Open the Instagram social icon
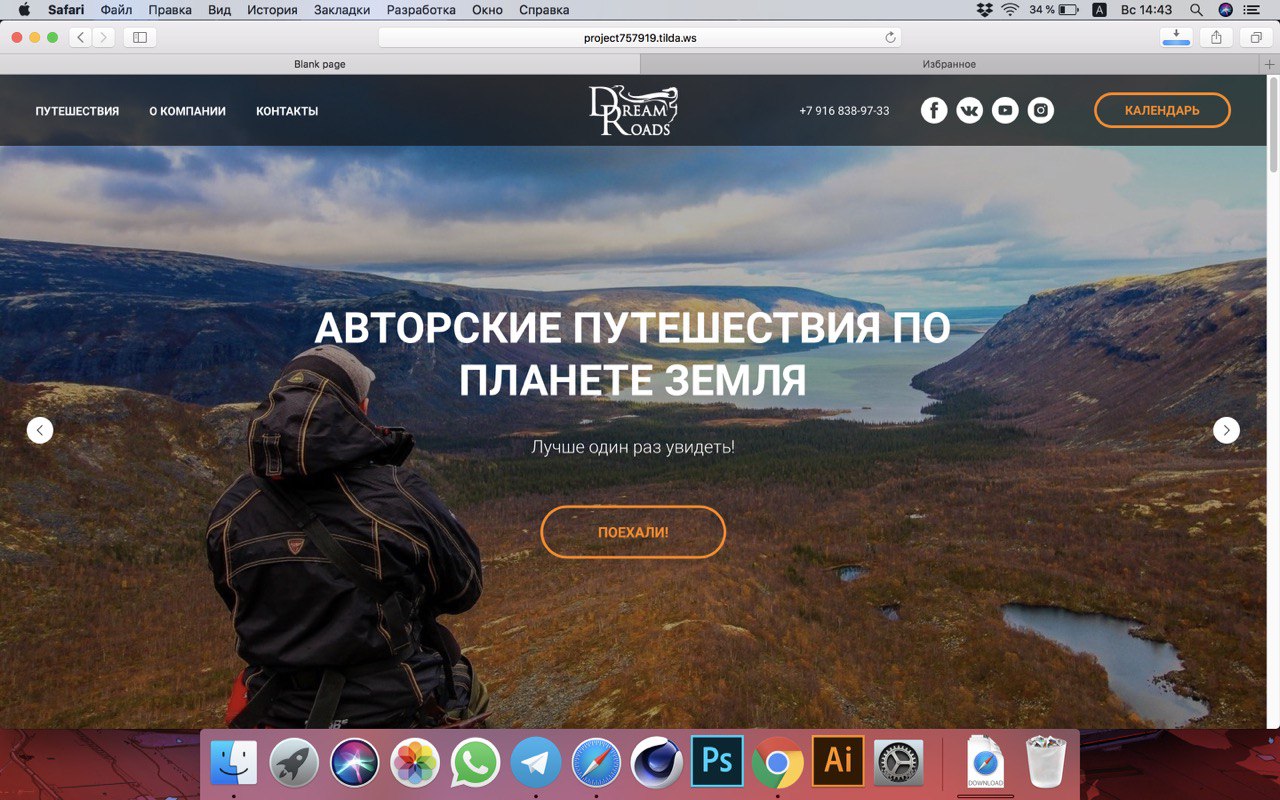 (1041, 111)
